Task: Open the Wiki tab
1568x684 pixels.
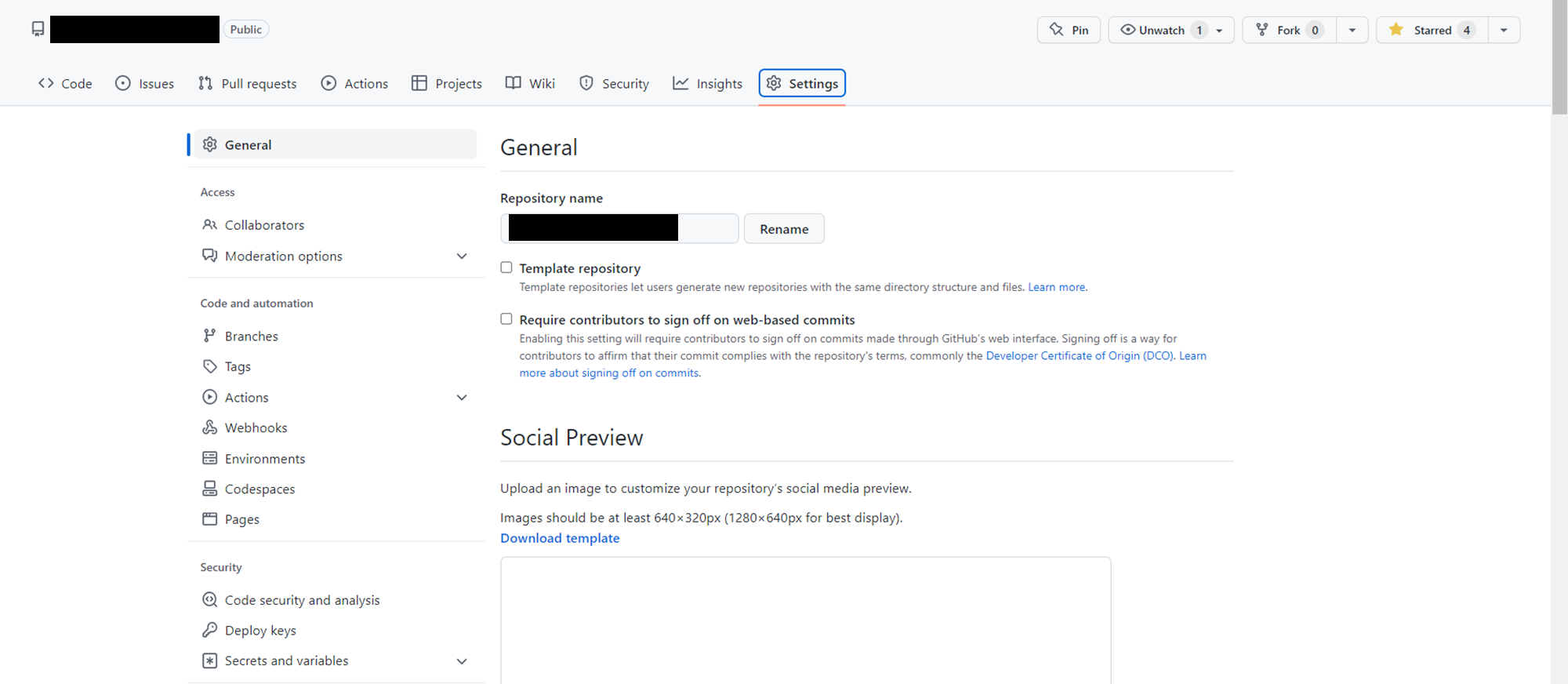Action: (x=531, y=83)
